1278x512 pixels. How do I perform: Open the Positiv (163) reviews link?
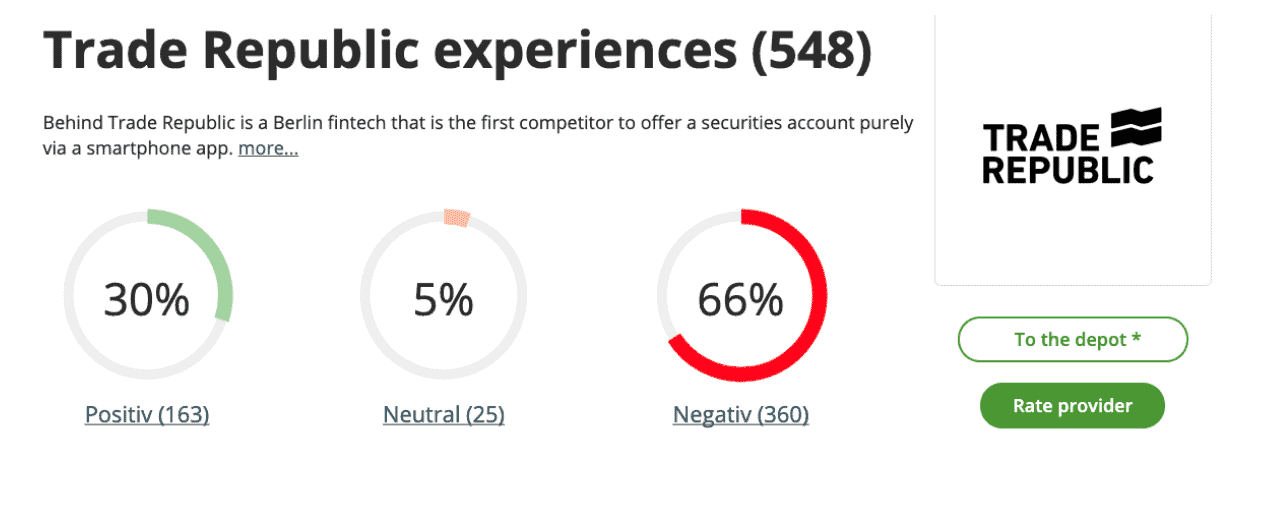pyautogui.click(x=147, y=414)
